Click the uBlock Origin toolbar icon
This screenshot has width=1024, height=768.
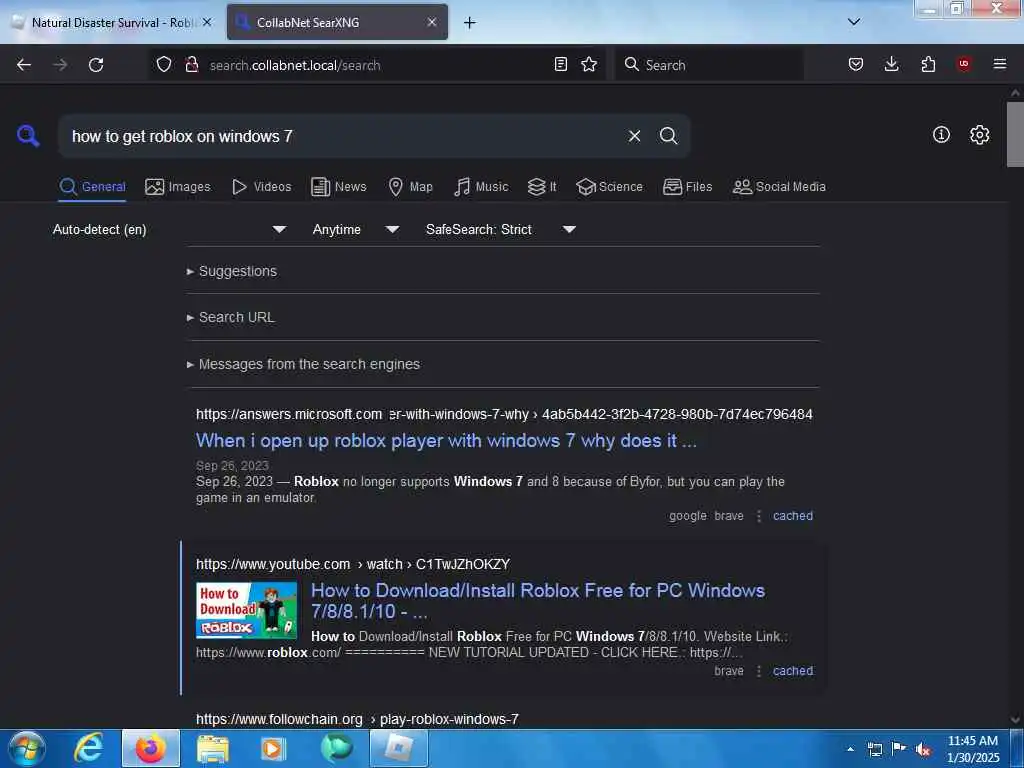point(964,64)
